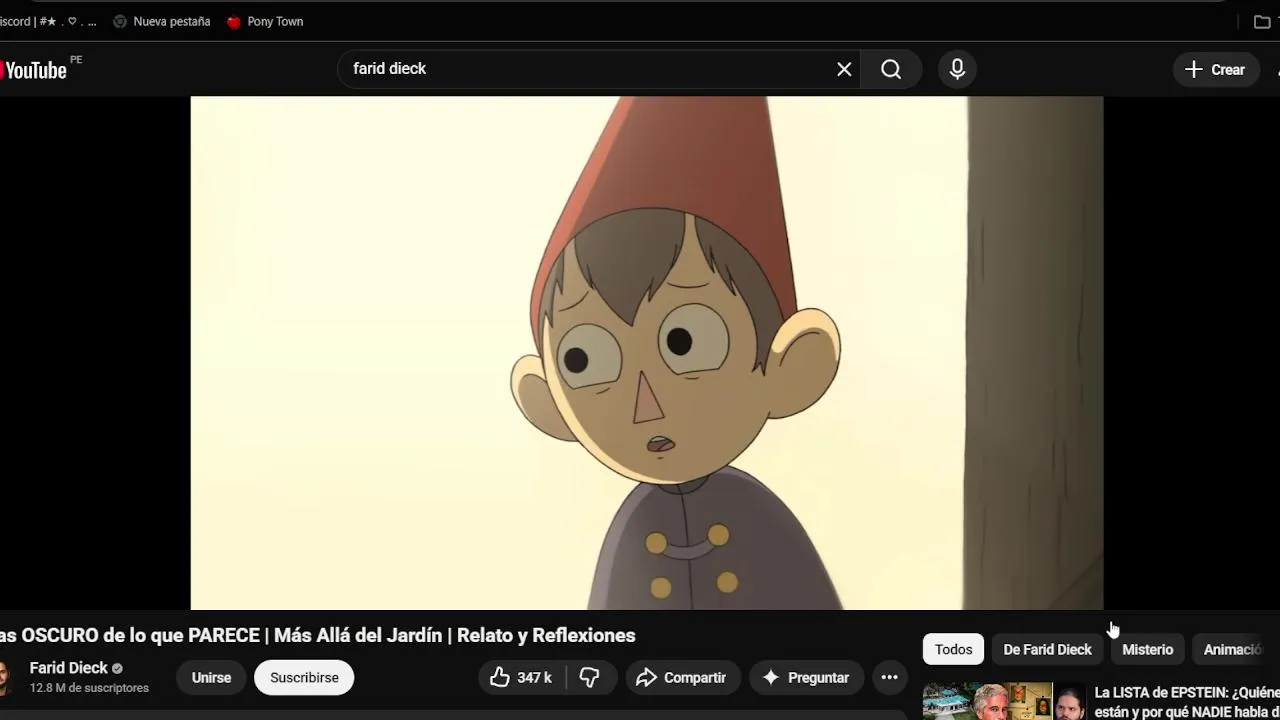The height and width of the screenshot is (720, 1280).
Task: Open the bookmarks folder icon at top right
Action: 1262,21
